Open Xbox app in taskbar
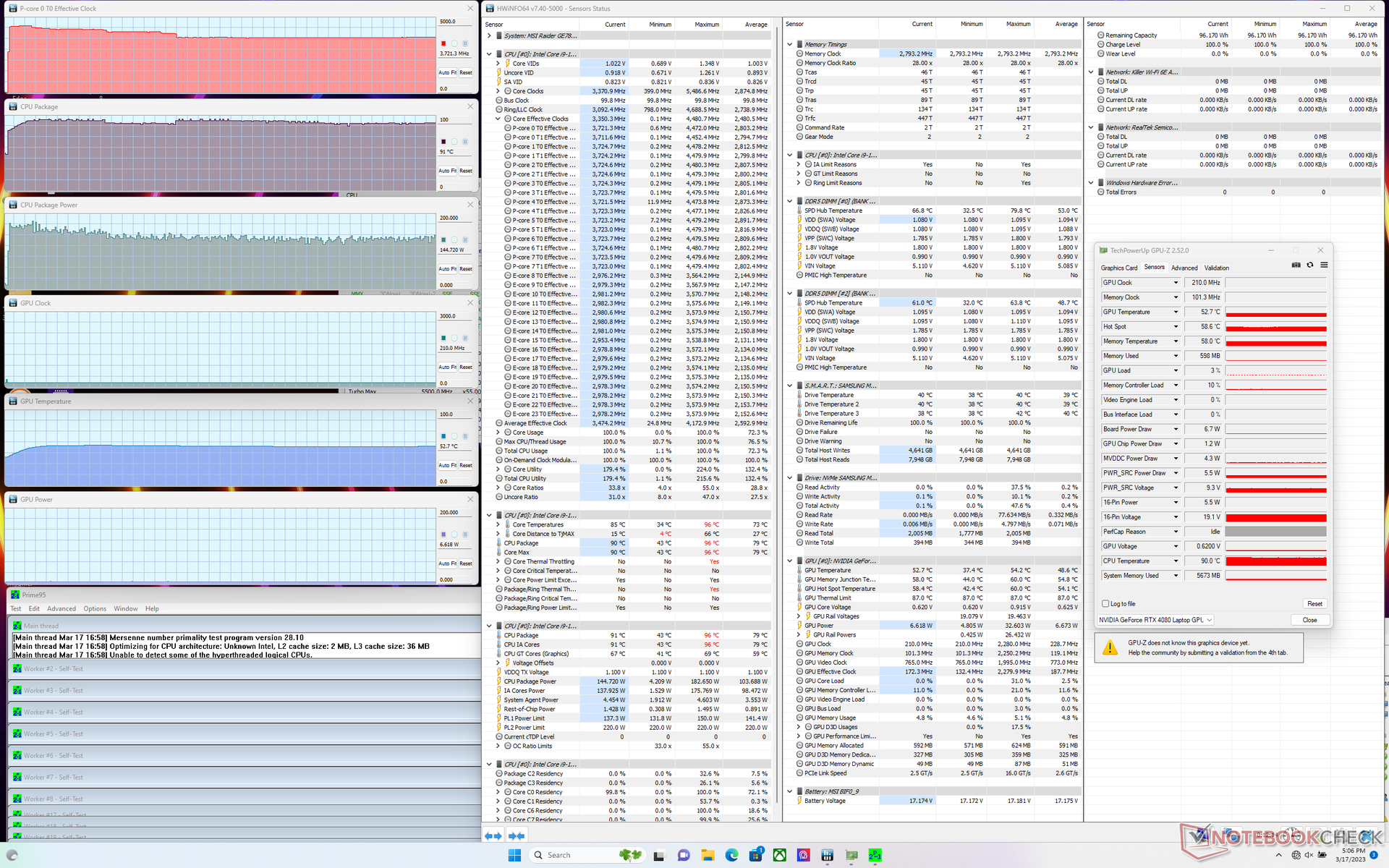Viewport: 1389px width, 868px height. (779, 855)
